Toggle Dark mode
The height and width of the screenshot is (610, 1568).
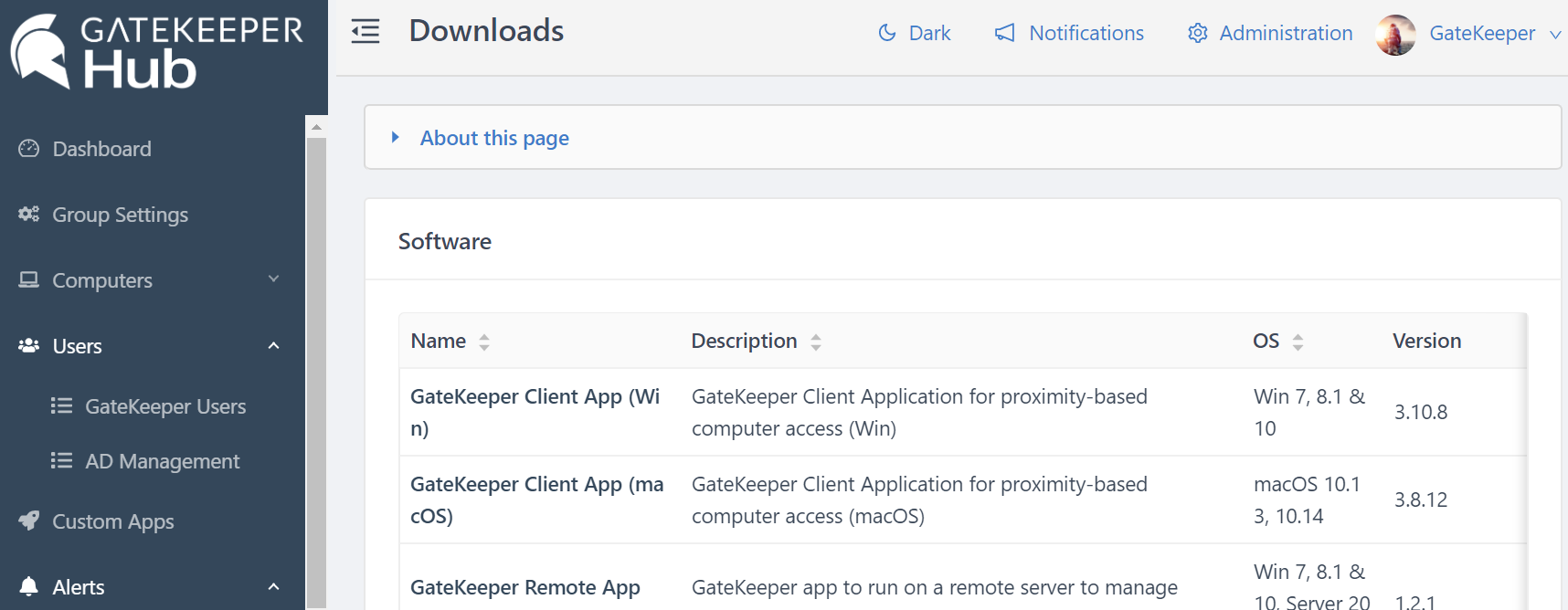point(914,34)
